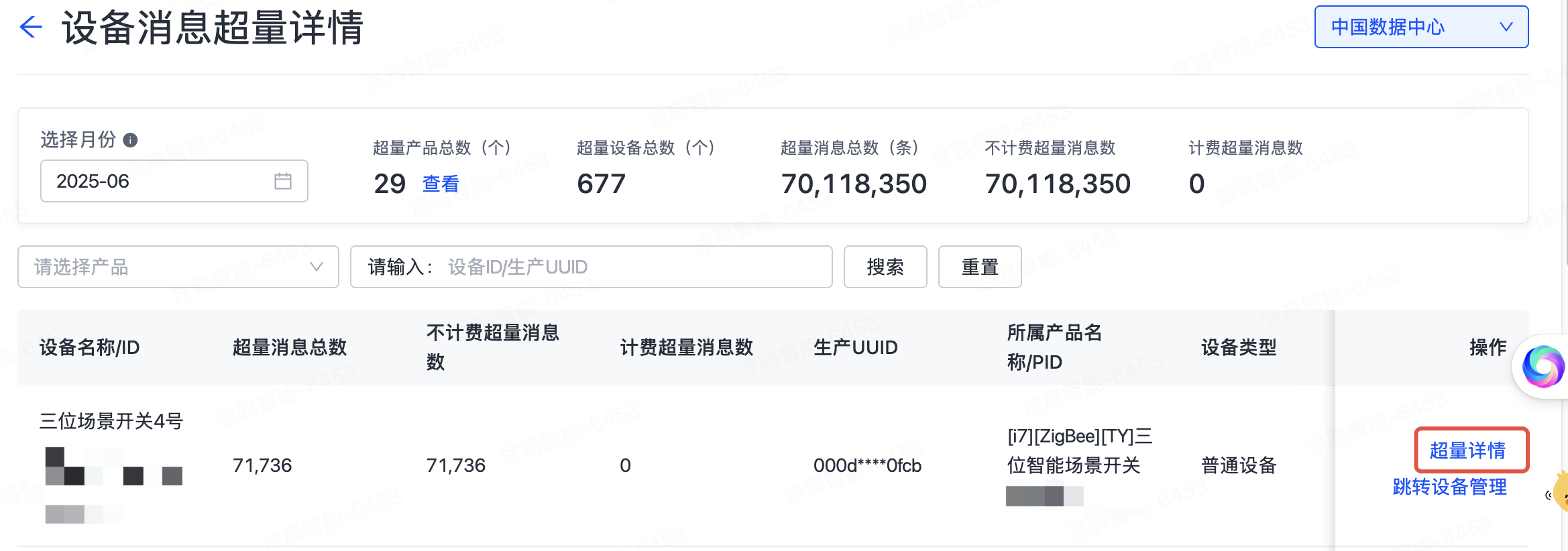1568x551 pixels.
Task: Select the production UUID 000d****0fcb
Action: tap(867, 465)
